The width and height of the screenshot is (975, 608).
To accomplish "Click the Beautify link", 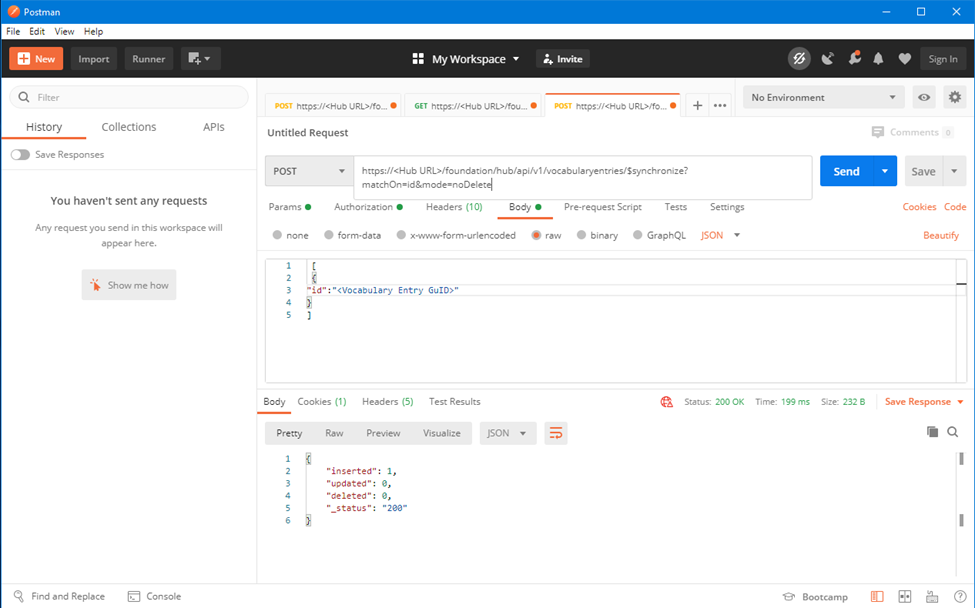I will 940,236.
